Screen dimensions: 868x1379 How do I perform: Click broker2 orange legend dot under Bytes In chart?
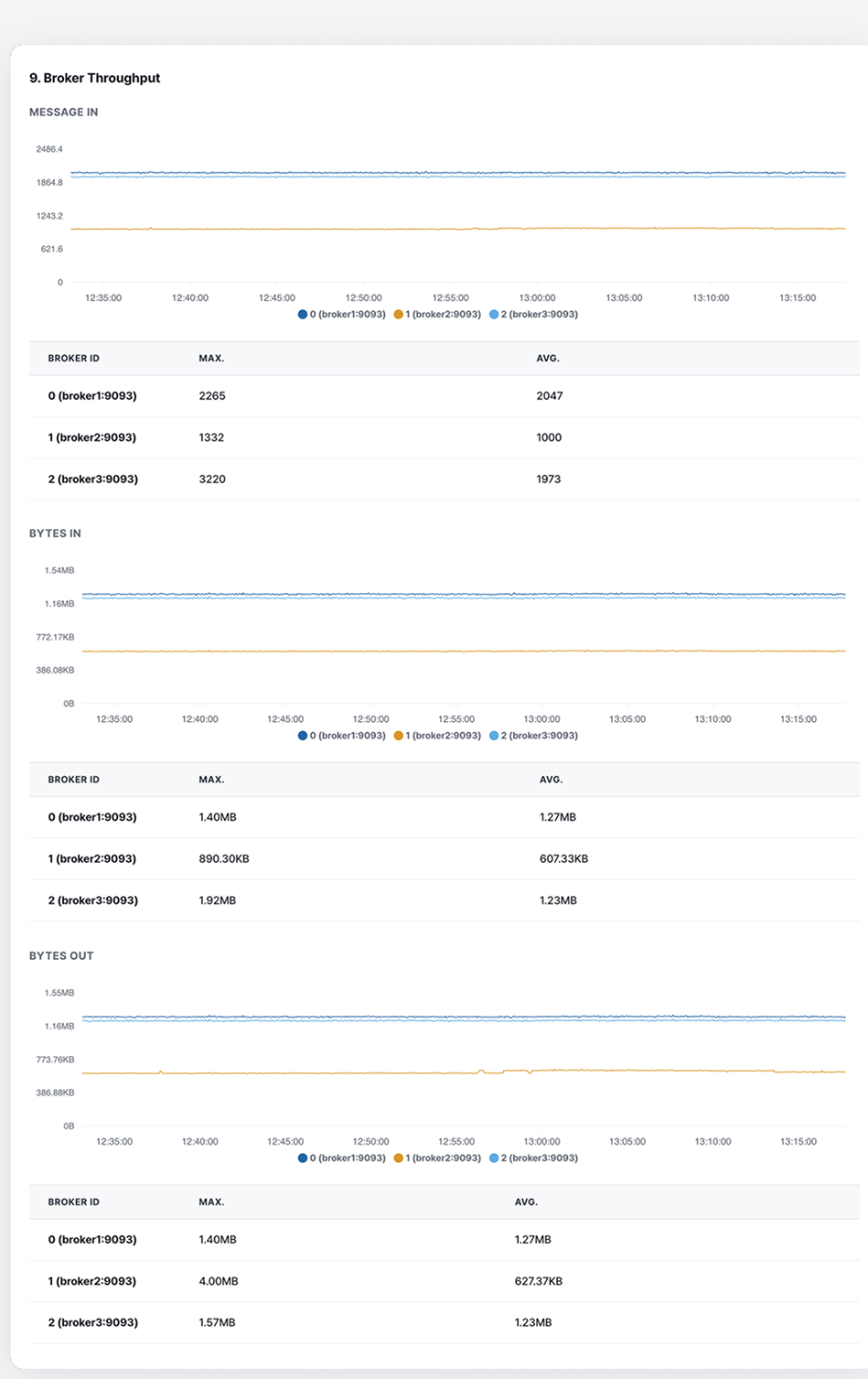coord(399,736)
